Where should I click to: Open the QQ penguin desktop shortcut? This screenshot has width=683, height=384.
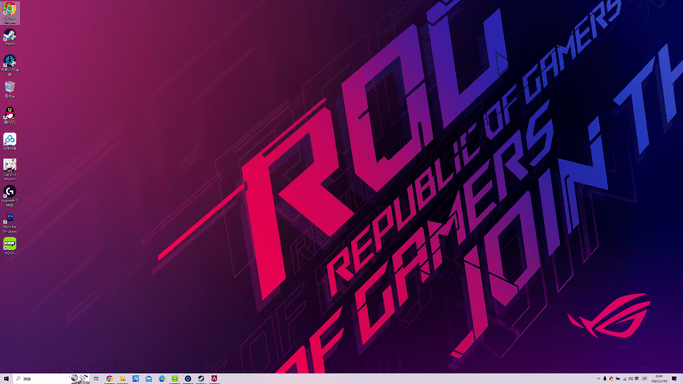(10, 116)
